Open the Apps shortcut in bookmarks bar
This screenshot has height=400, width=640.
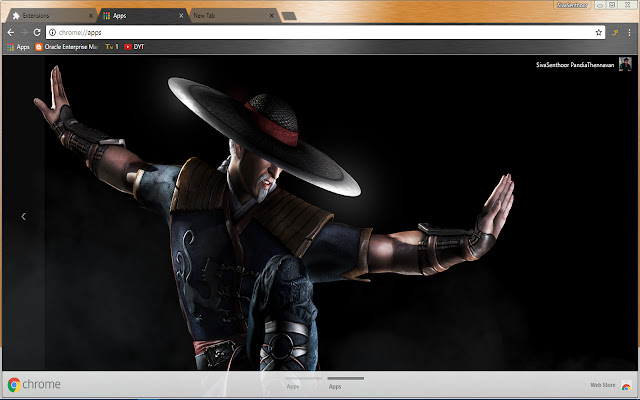[x=18, y=47]
